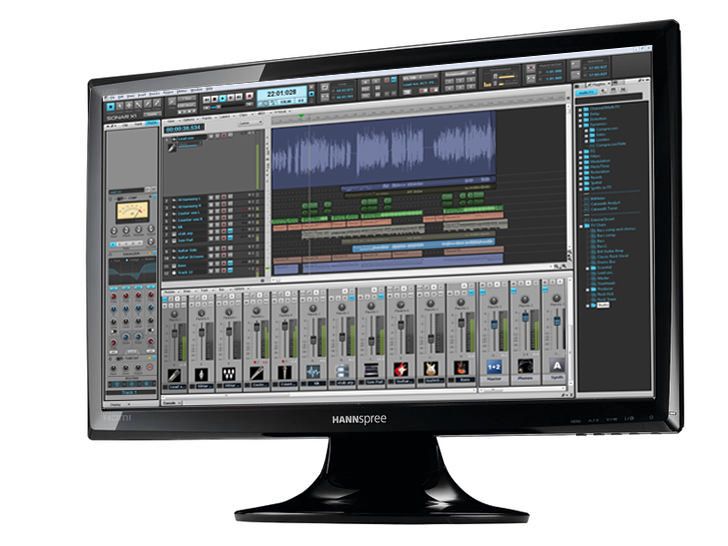Screen dimensions: 728x546
Task: Click the Return to Zero transport button
Action: 207,99
